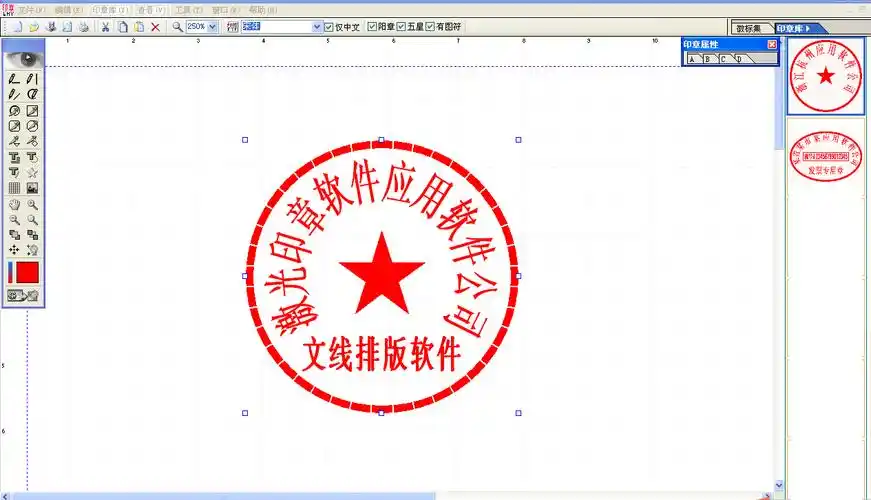Select the four-arrow move tool
Viewport: 871px width, 500px height.
[x=14, y=250]
